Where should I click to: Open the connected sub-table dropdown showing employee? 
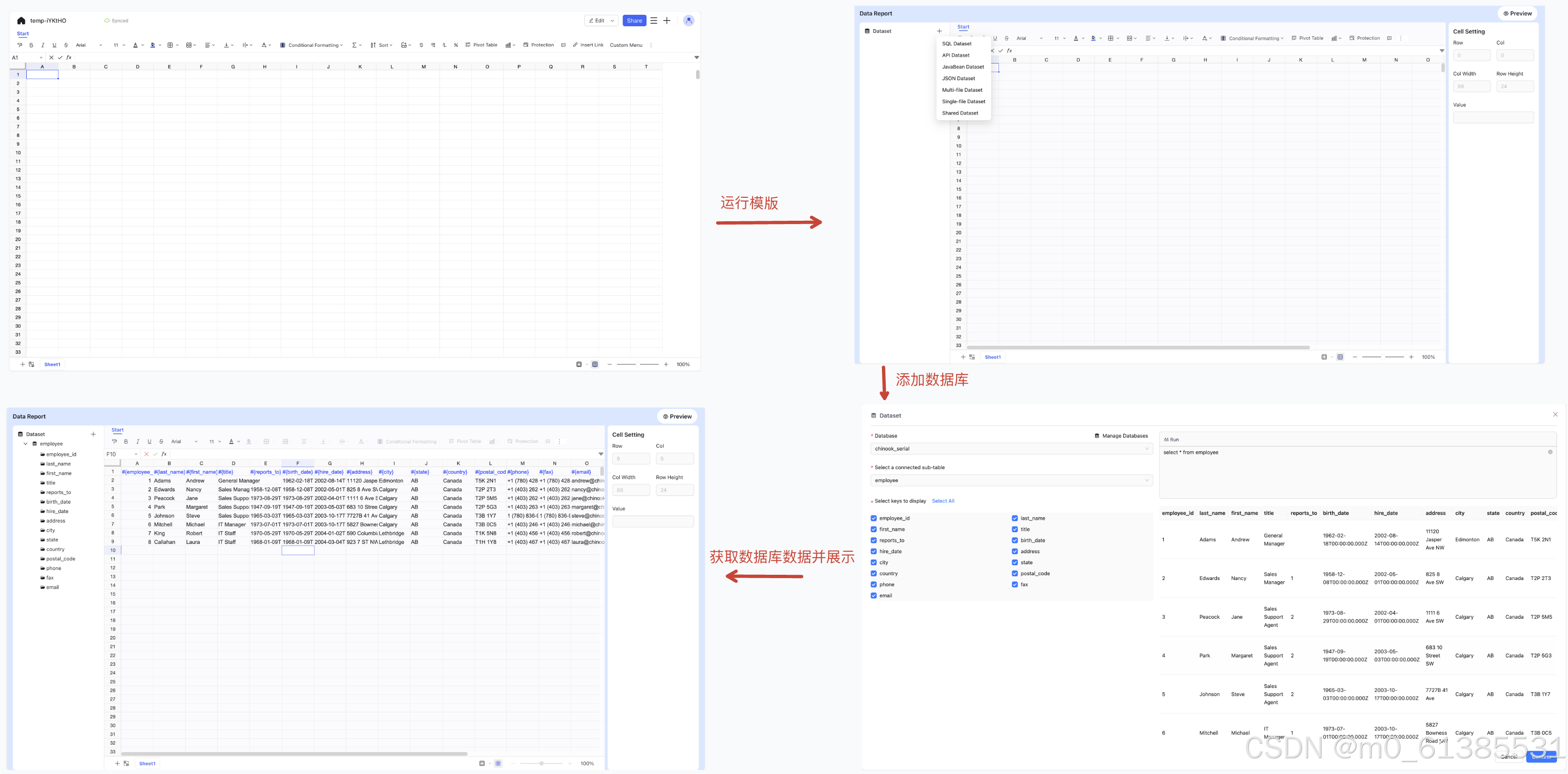[1010, 480]
